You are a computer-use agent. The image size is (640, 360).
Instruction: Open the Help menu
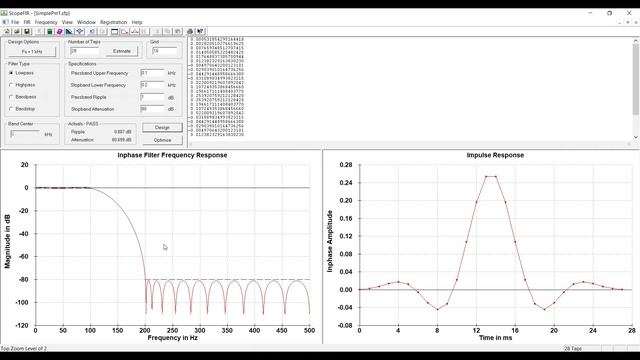click(137, 22)
